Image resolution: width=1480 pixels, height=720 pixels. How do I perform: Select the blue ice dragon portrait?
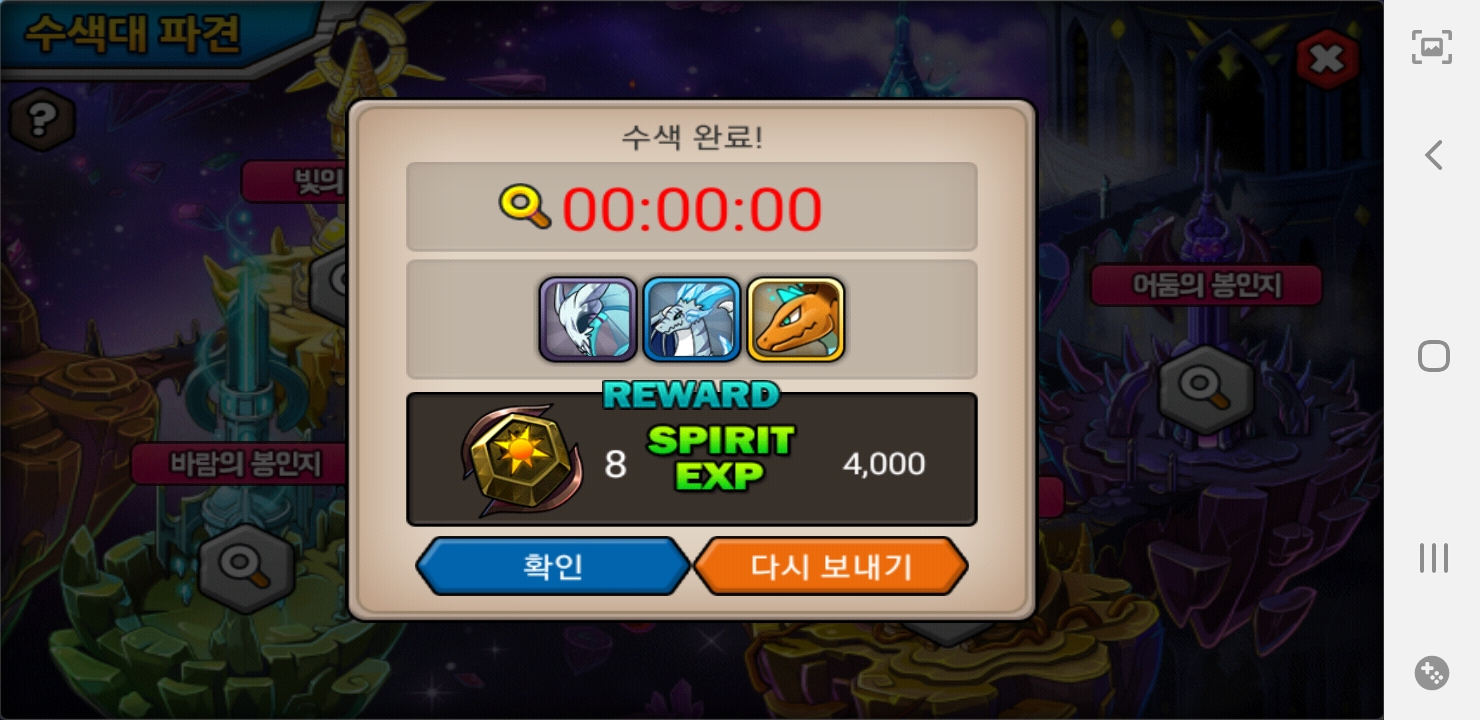pyautogui.click(x=692, y=319)
